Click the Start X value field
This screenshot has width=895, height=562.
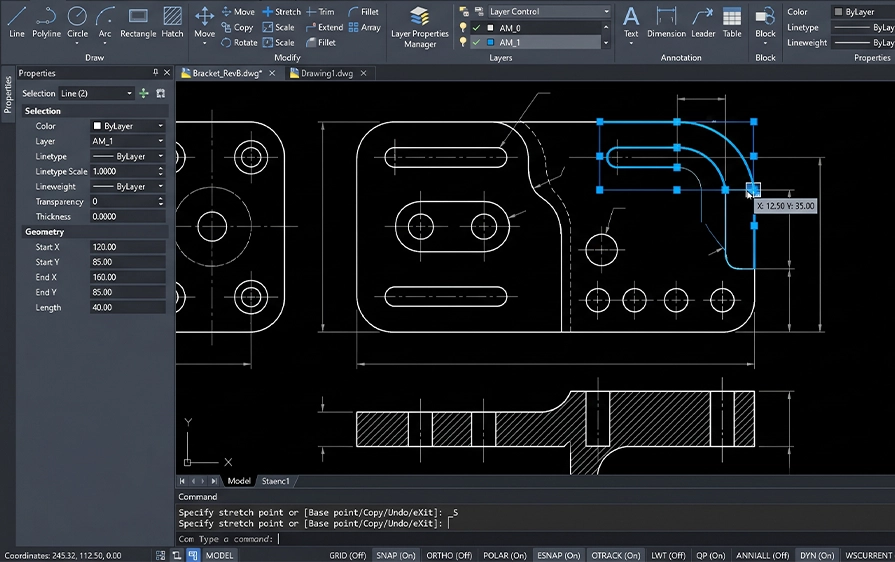pyautogui.click(x=128, y=247)
